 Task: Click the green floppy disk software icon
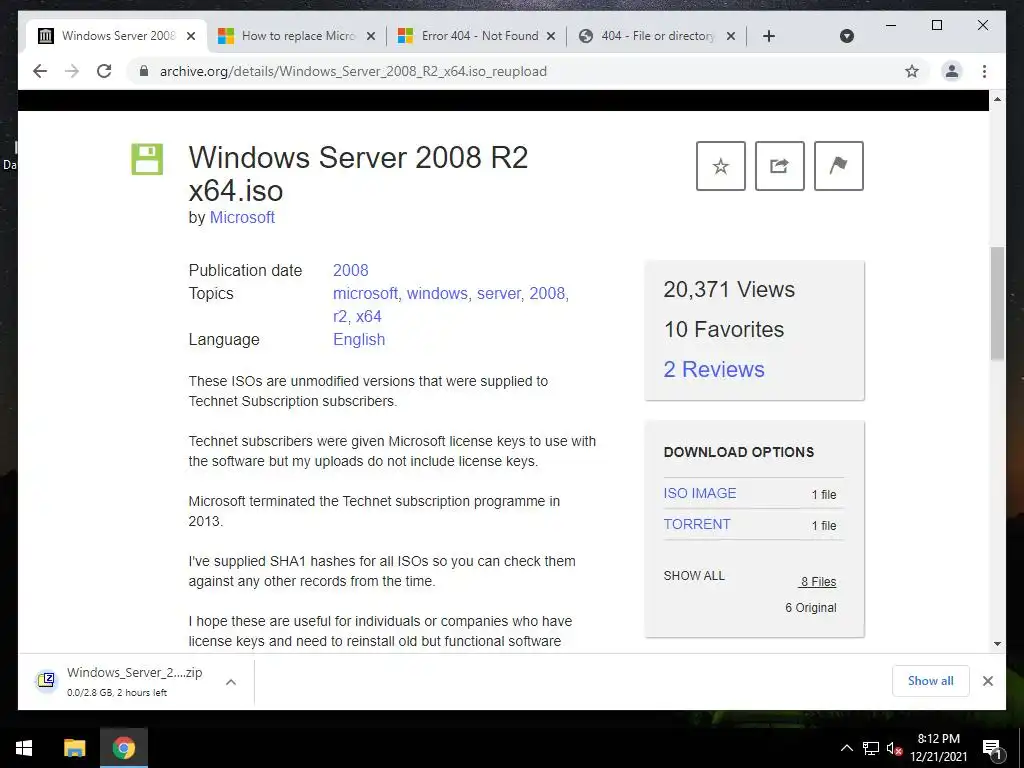point(147,159)
